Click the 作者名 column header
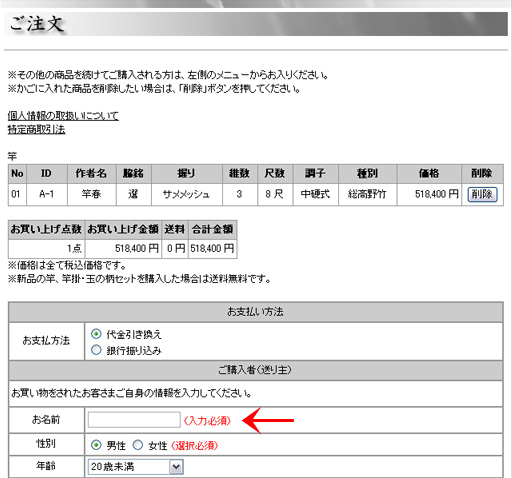The width and height of the screenshot is (512, 478). pyautogui.click(x=91, y=174)
